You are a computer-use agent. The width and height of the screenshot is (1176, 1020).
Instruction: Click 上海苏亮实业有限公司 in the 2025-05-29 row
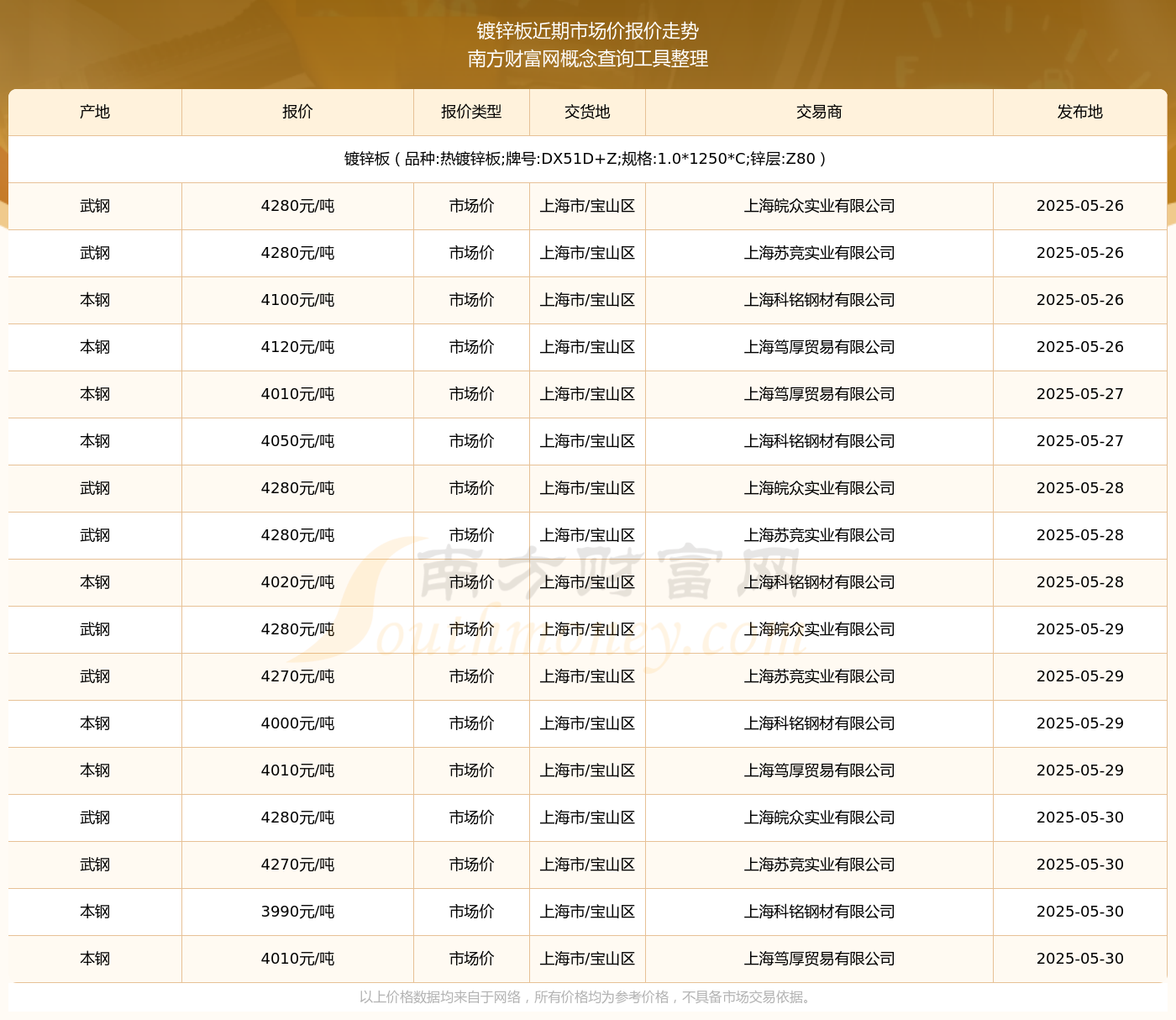click(x=819, y=676)
